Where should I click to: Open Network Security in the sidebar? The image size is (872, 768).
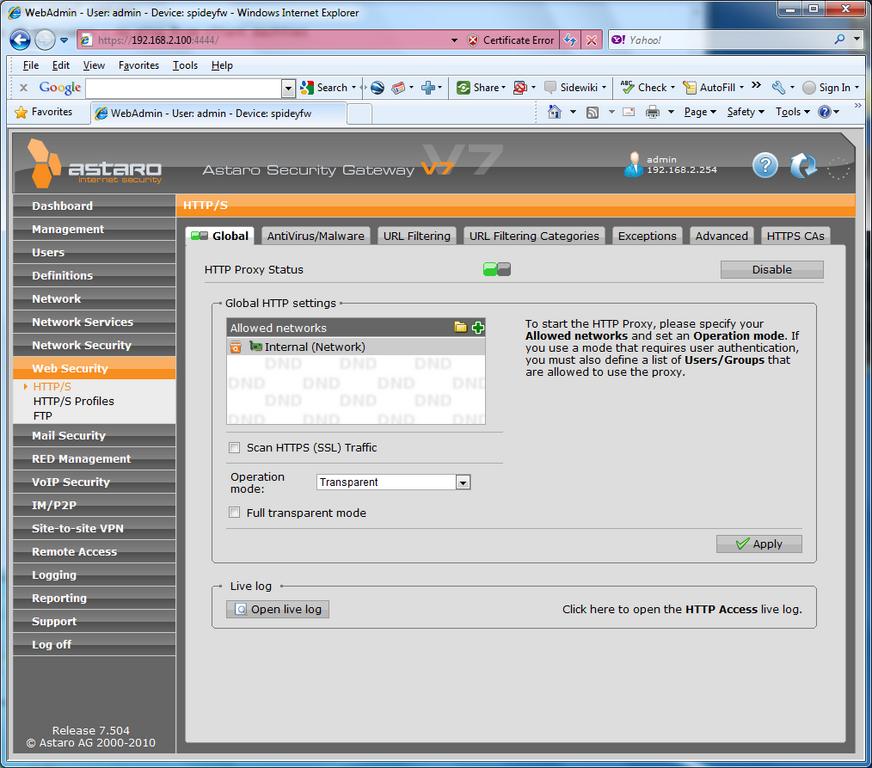(95, 345)
